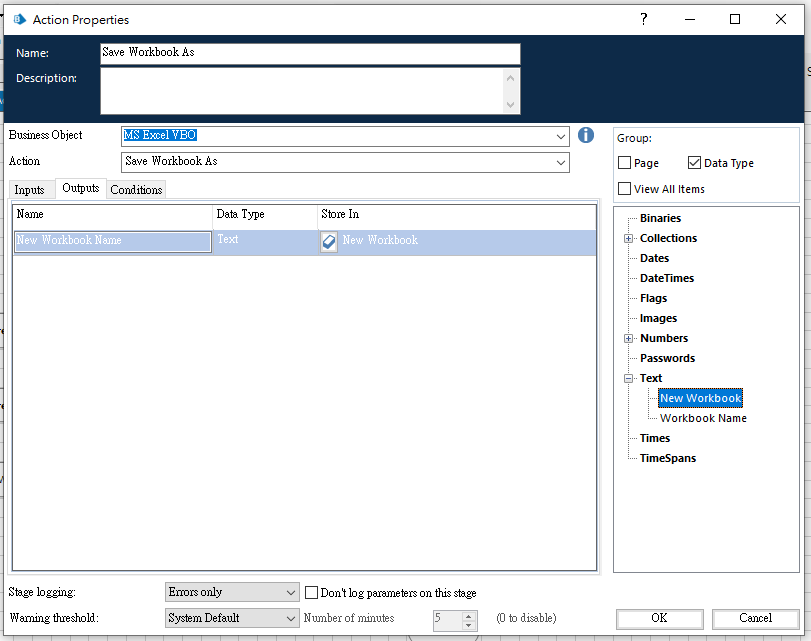Click the Cancel button
Image resolution: width=811 pixels, height=641 pixels.
755,618
